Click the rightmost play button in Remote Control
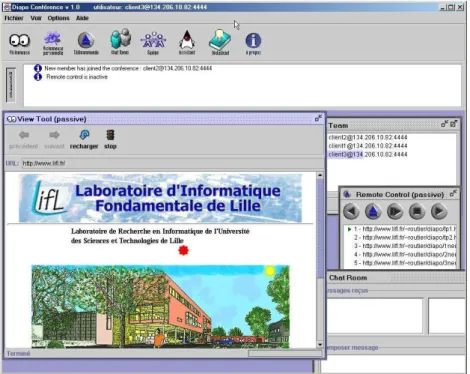Viewport: 470px width, 374px height. (x=439, y=211)
